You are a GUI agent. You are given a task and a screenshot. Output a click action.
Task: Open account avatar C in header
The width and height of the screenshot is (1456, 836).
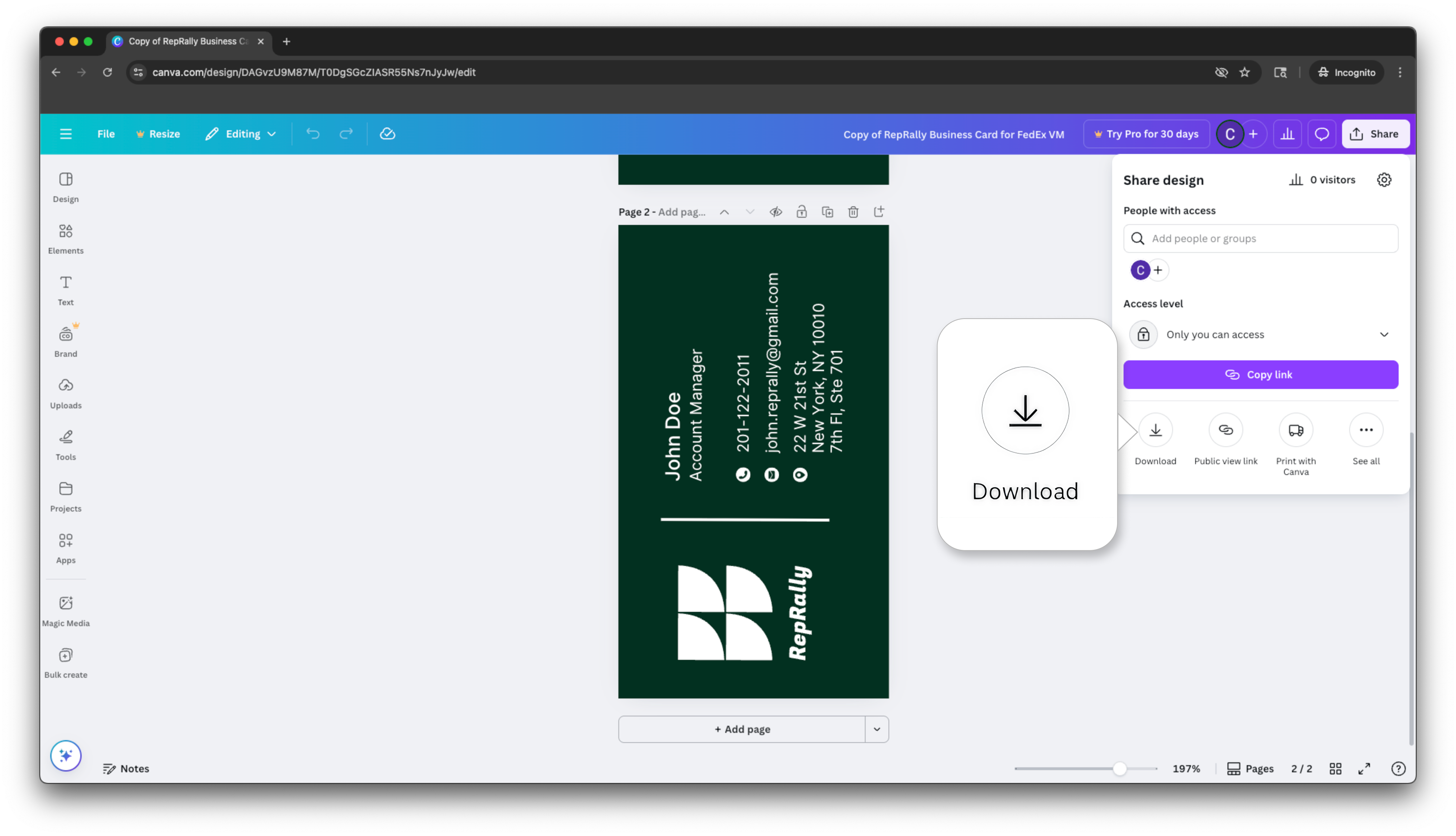point(1229,134)
